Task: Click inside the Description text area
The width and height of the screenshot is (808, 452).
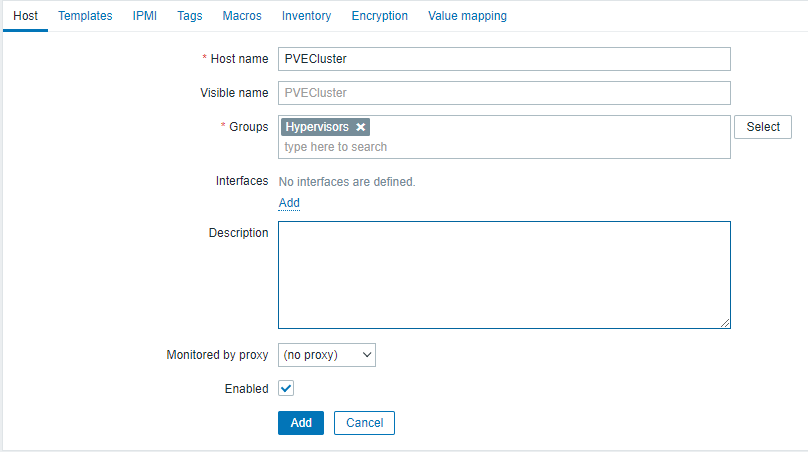Action: (504, 275)
